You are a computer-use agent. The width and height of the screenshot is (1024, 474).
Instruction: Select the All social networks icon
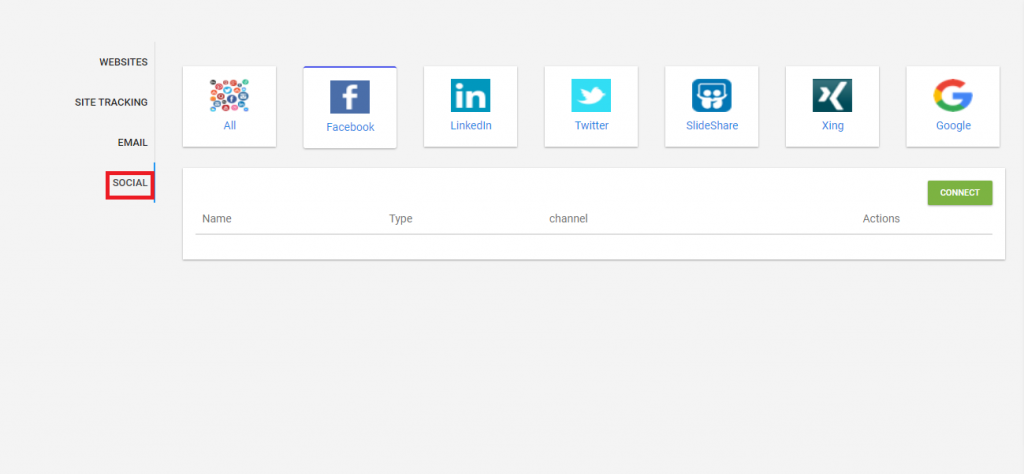point(229,95)
